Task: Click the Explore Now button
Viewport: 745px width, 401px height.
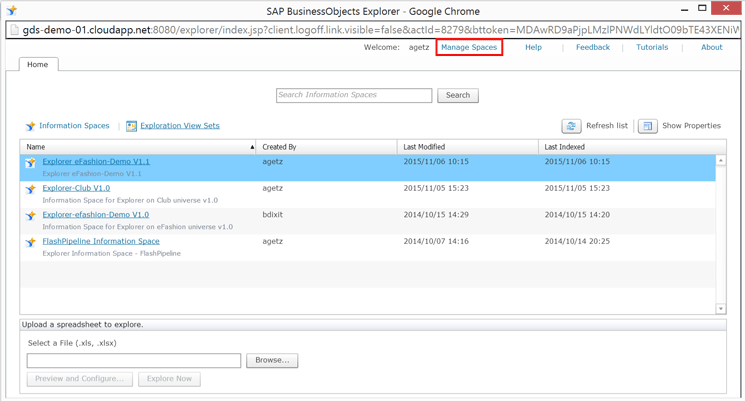Action: coord(169,379)
